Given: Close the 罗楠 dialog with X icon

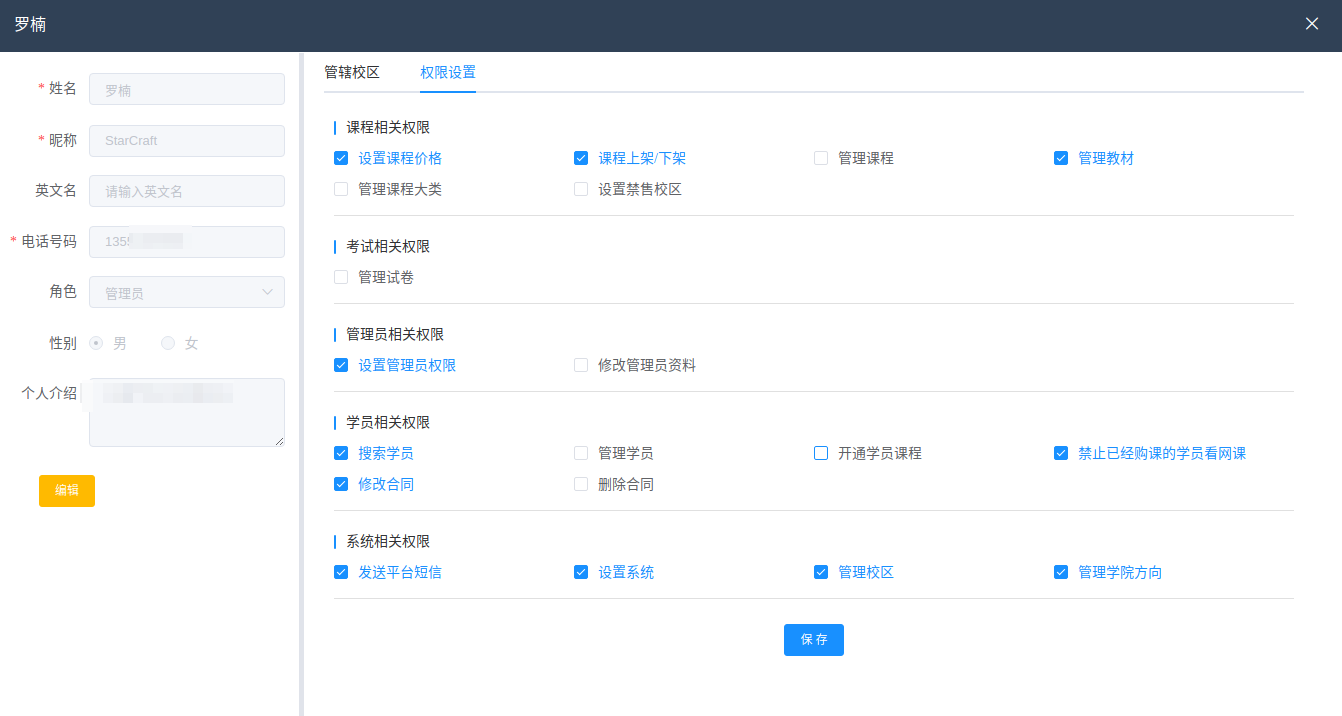Looking at the screenshot, I should tap(1312, 24).
